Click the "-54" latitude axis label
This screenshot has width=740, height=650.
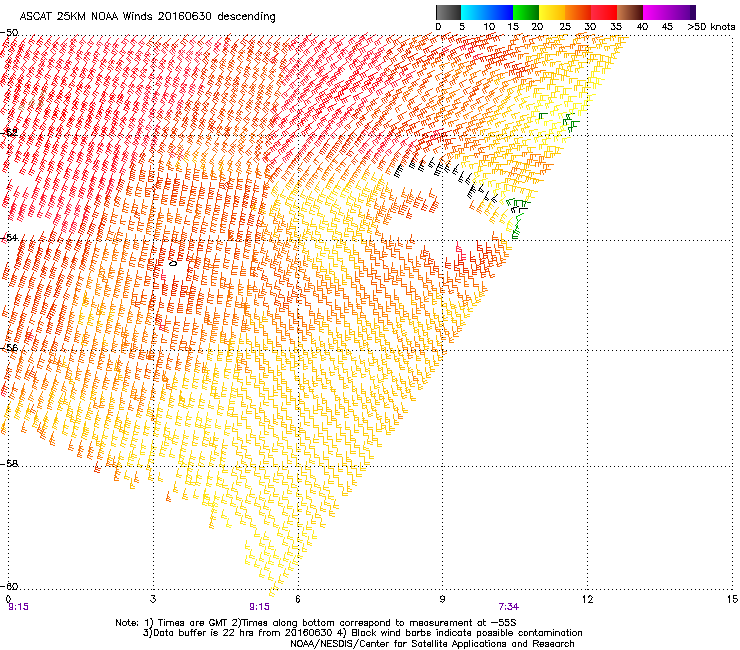(9, 237)
